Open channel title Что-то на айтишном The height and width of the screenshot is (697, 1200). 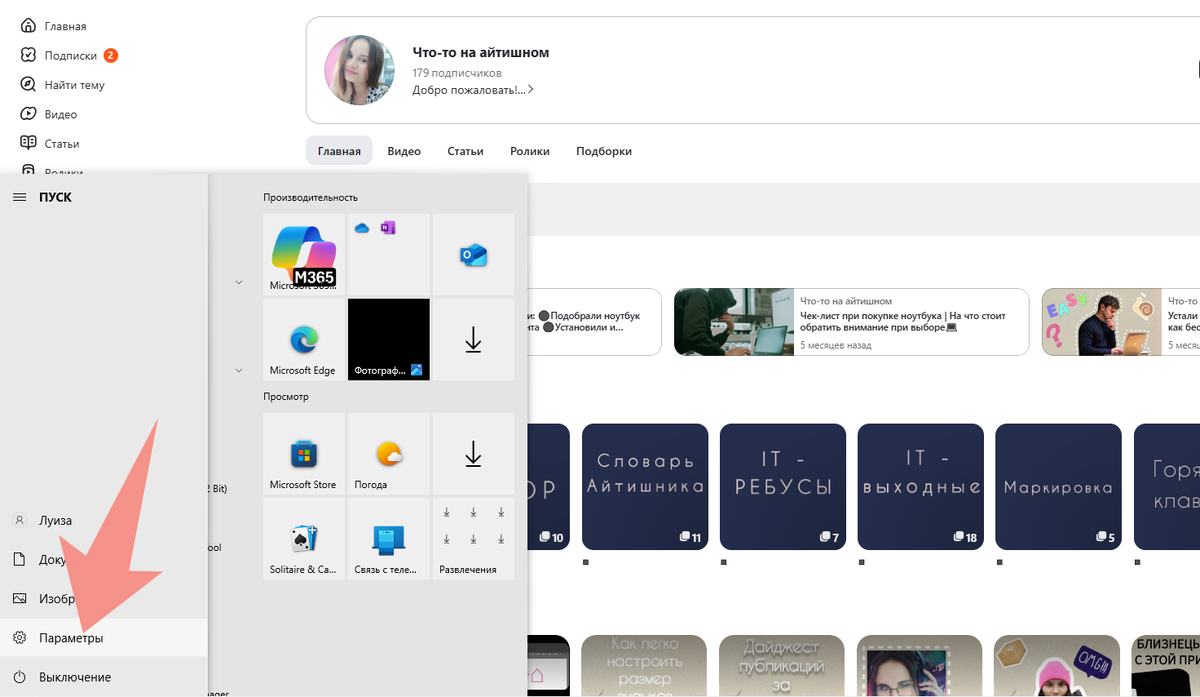(481, 52)
